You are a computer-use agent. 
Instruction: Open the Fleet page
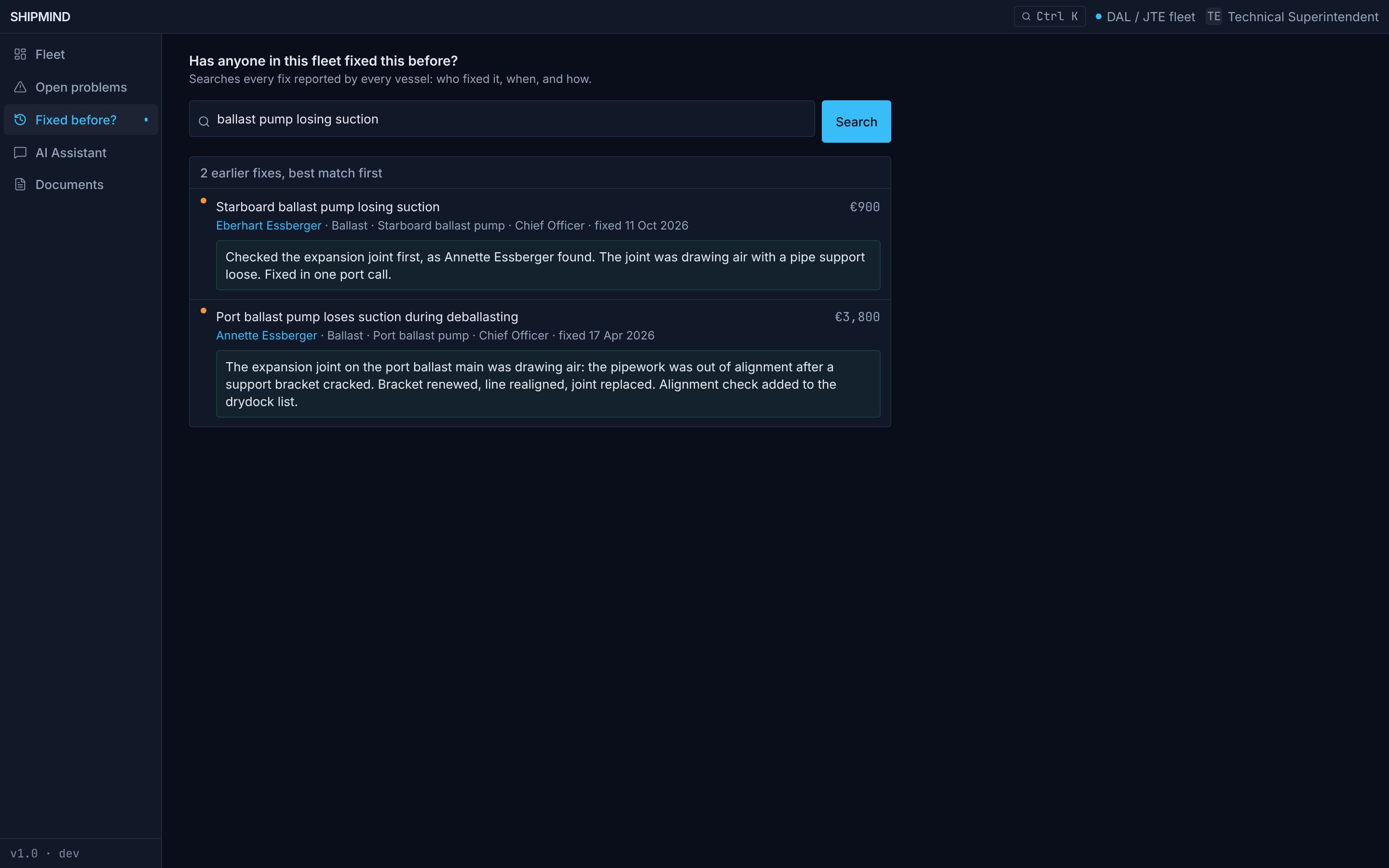click(x=81, y=54)
